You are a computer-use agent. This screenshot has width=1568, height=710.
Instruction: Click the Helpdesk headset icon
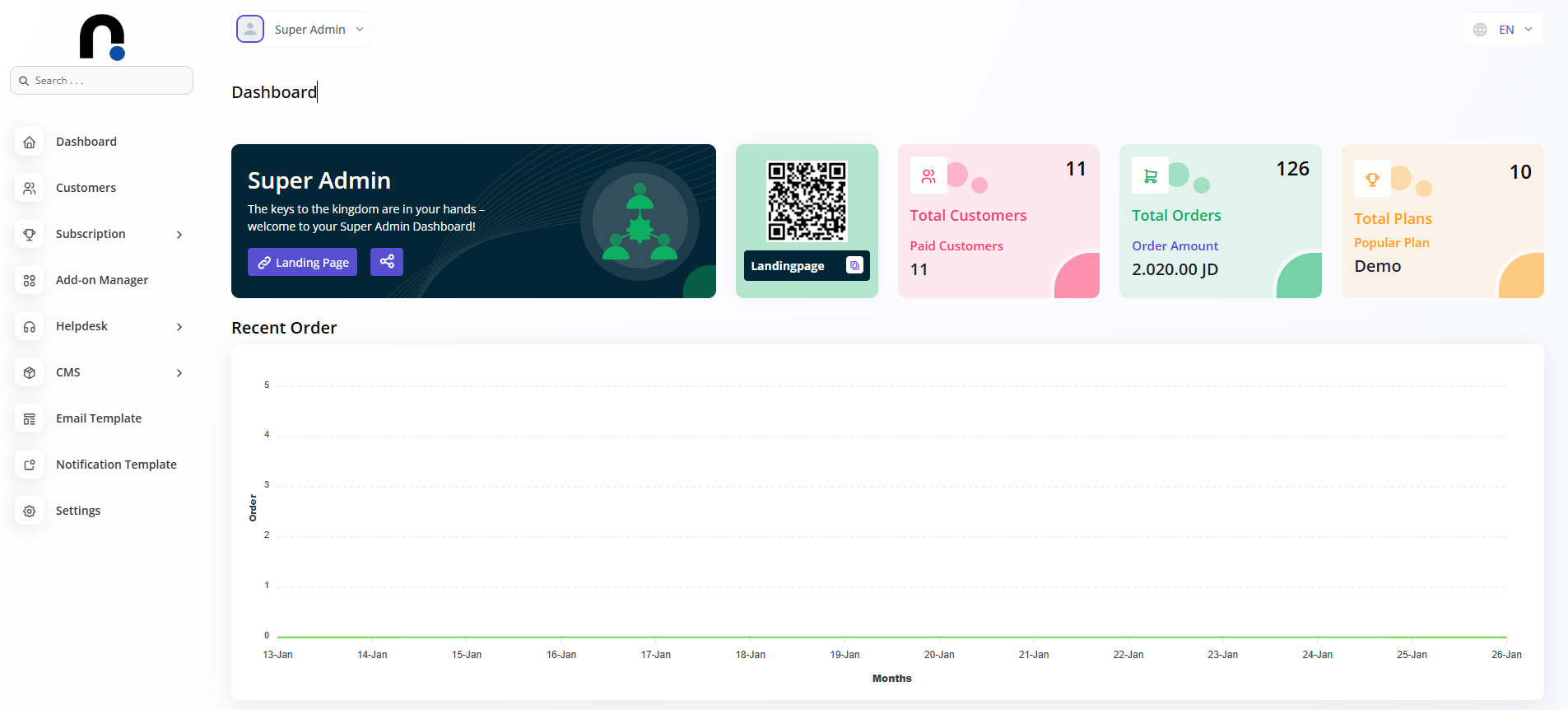point(30,326)
